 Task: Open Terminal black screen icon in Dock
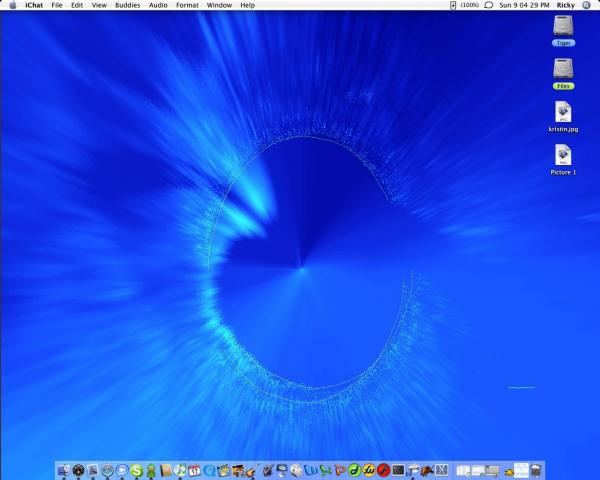[398, 470]
